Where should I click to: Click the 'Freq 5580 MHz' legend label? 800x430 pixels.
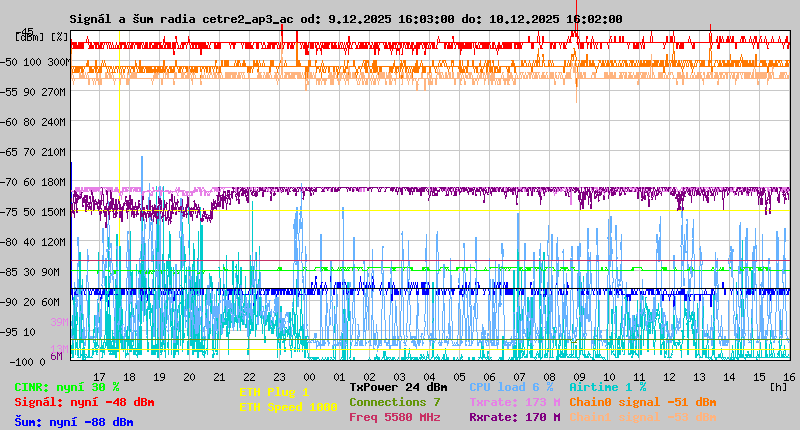(x=395, y=417)
